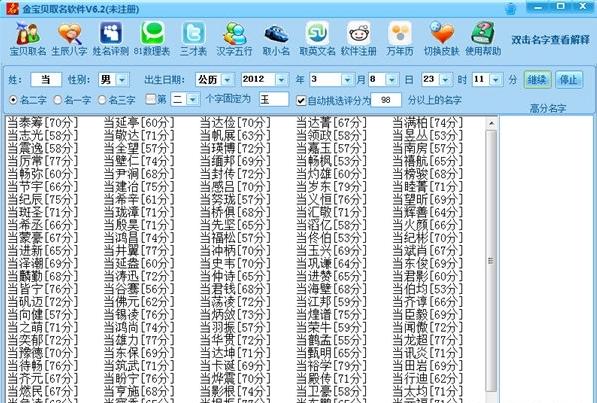Viewport: 597px width, 403px height.
Task: Open the 取小名 tool
Action: (x=276, y=39)
